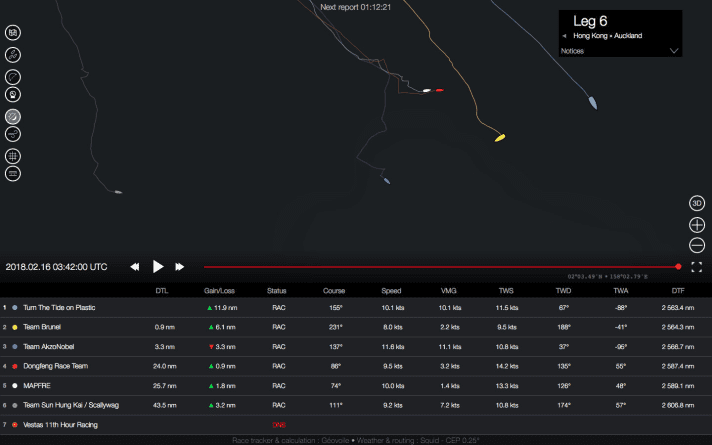Image resolution: width=712 pixels, height=445 pixels.
Task: Rewind the race playback
Action: click(135, 267)
